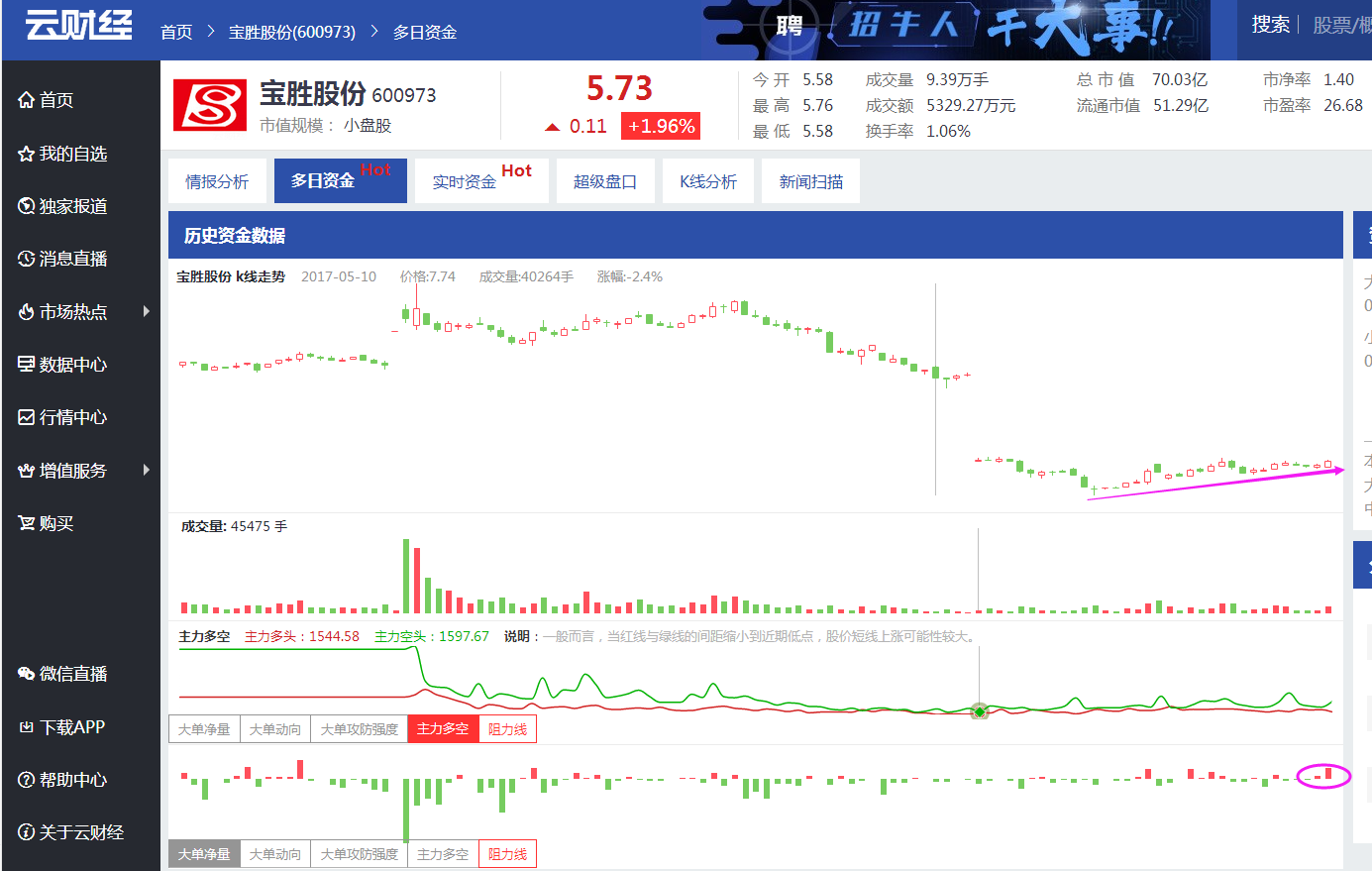This screenshot has height=871, width=1372.
Task: Select upper 大单动向 chart toggle
Action: pyautogui.click(x=274, y=729)
